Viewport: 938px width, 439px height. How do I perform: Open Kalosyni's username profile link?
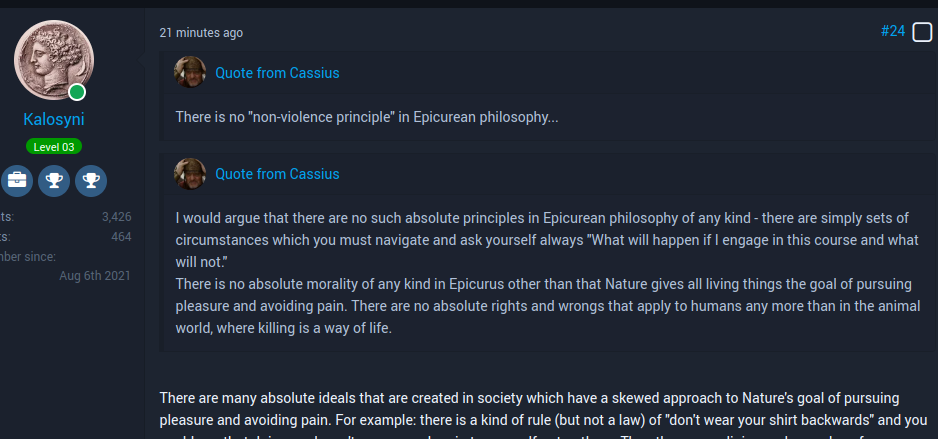coord(54,120)
